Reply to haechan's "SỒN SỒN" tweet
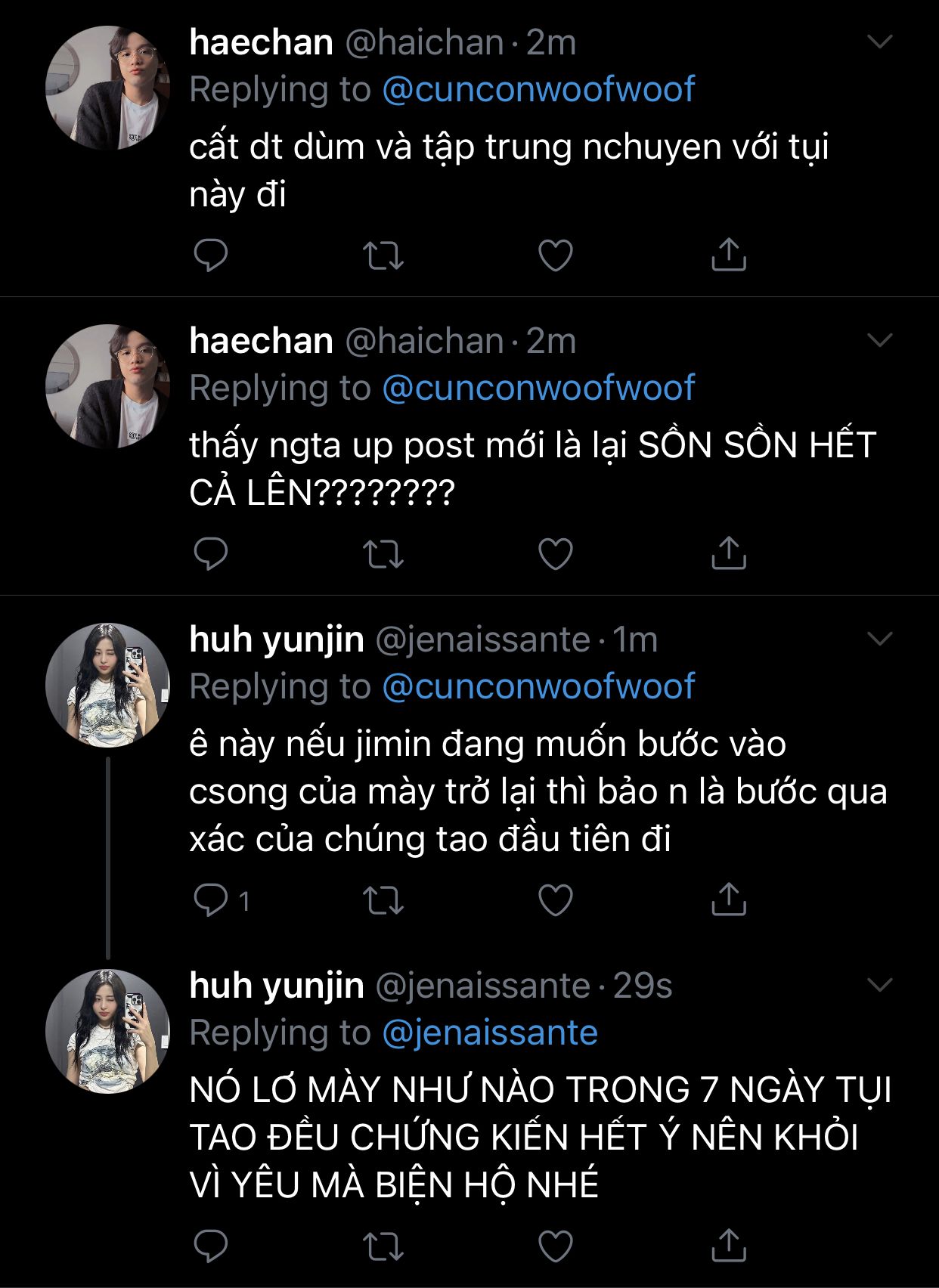Viewport: 939px width, 1288px height. point(211,554)
